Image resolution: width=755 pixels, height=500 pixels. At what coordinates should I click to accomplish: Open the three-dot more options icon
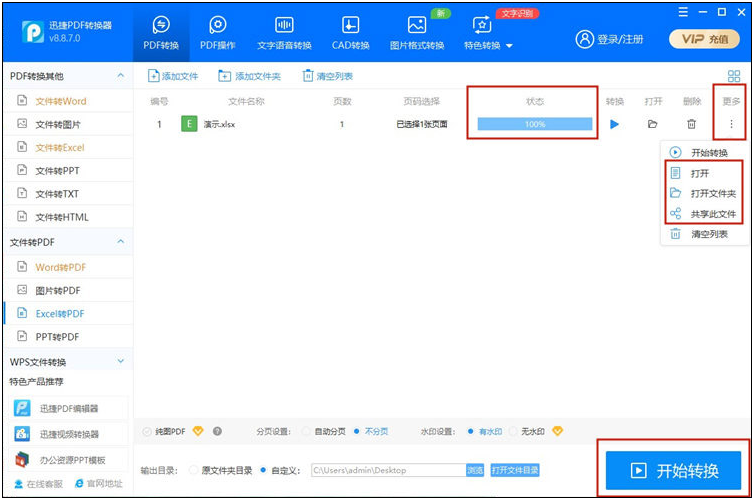point(731,124)
